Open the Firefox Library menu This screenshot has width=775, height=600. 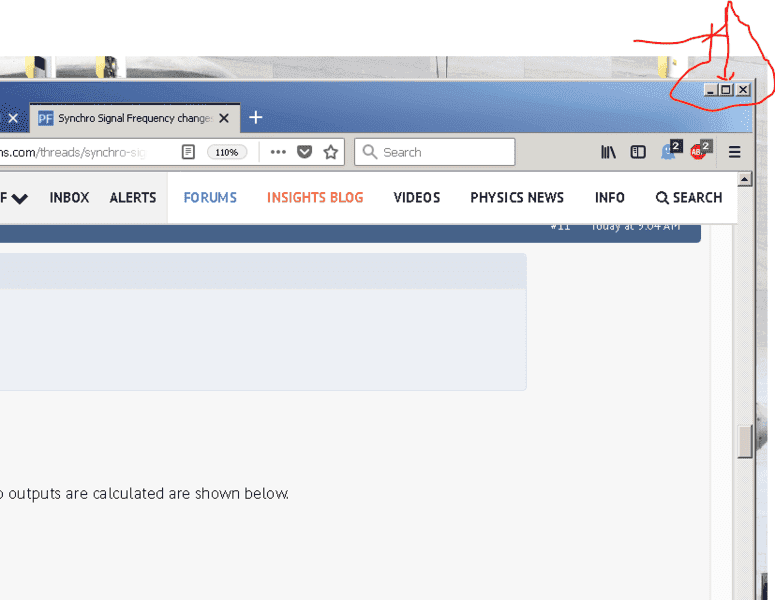pos(608,152)
